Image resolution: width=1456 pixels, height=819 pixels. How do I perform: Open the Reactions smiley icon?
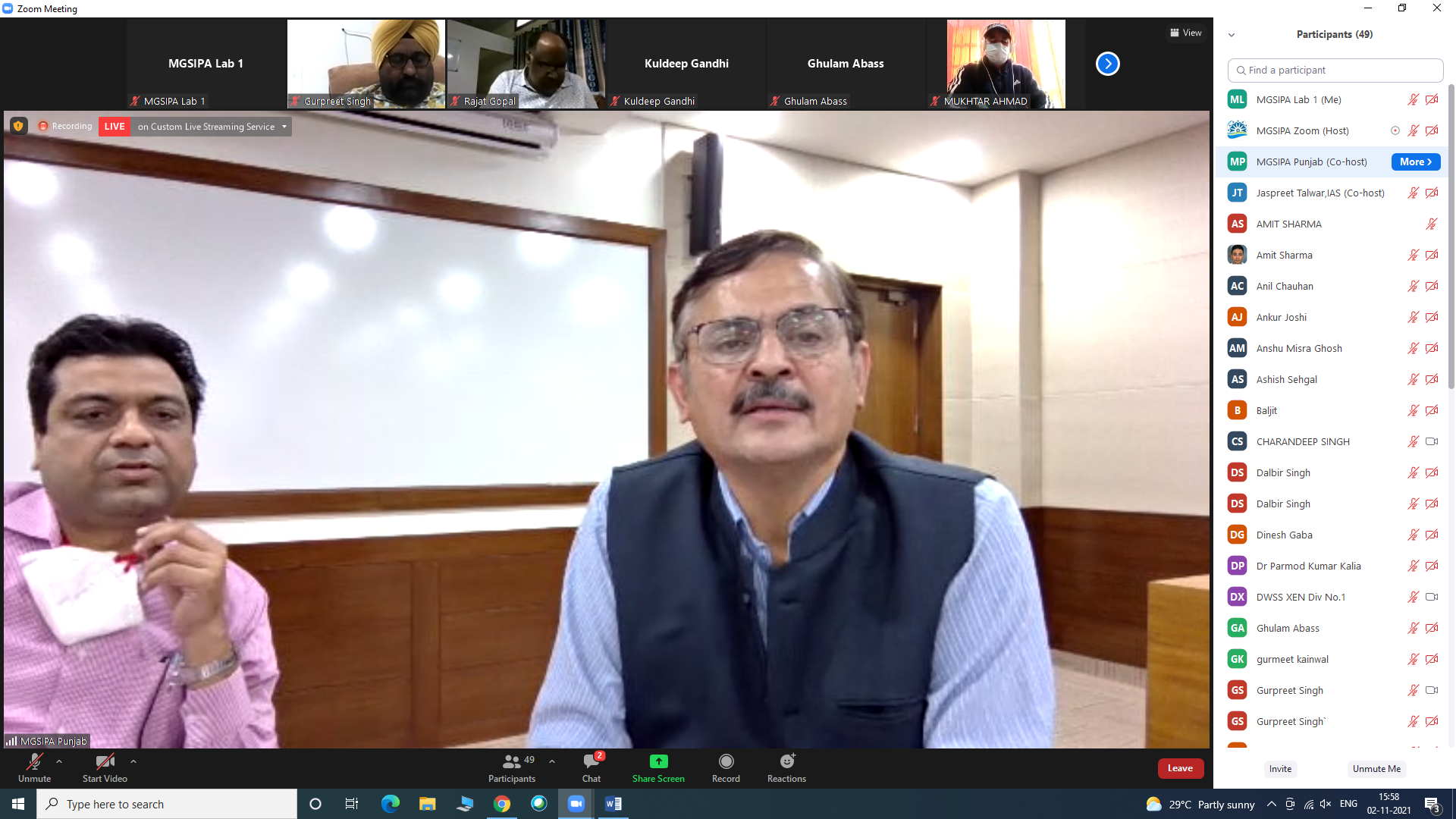point(787,761)
